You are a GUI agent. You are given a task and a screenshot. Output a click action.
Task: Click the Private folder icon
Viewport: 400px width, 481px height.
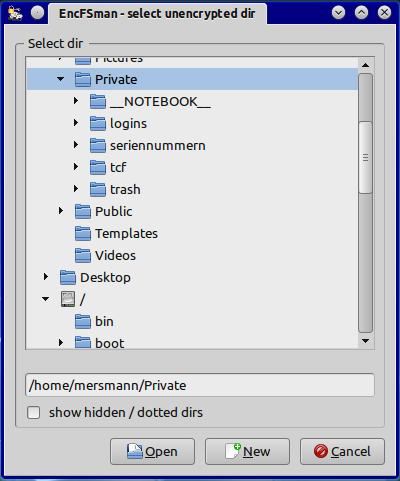tap(83, 79)
